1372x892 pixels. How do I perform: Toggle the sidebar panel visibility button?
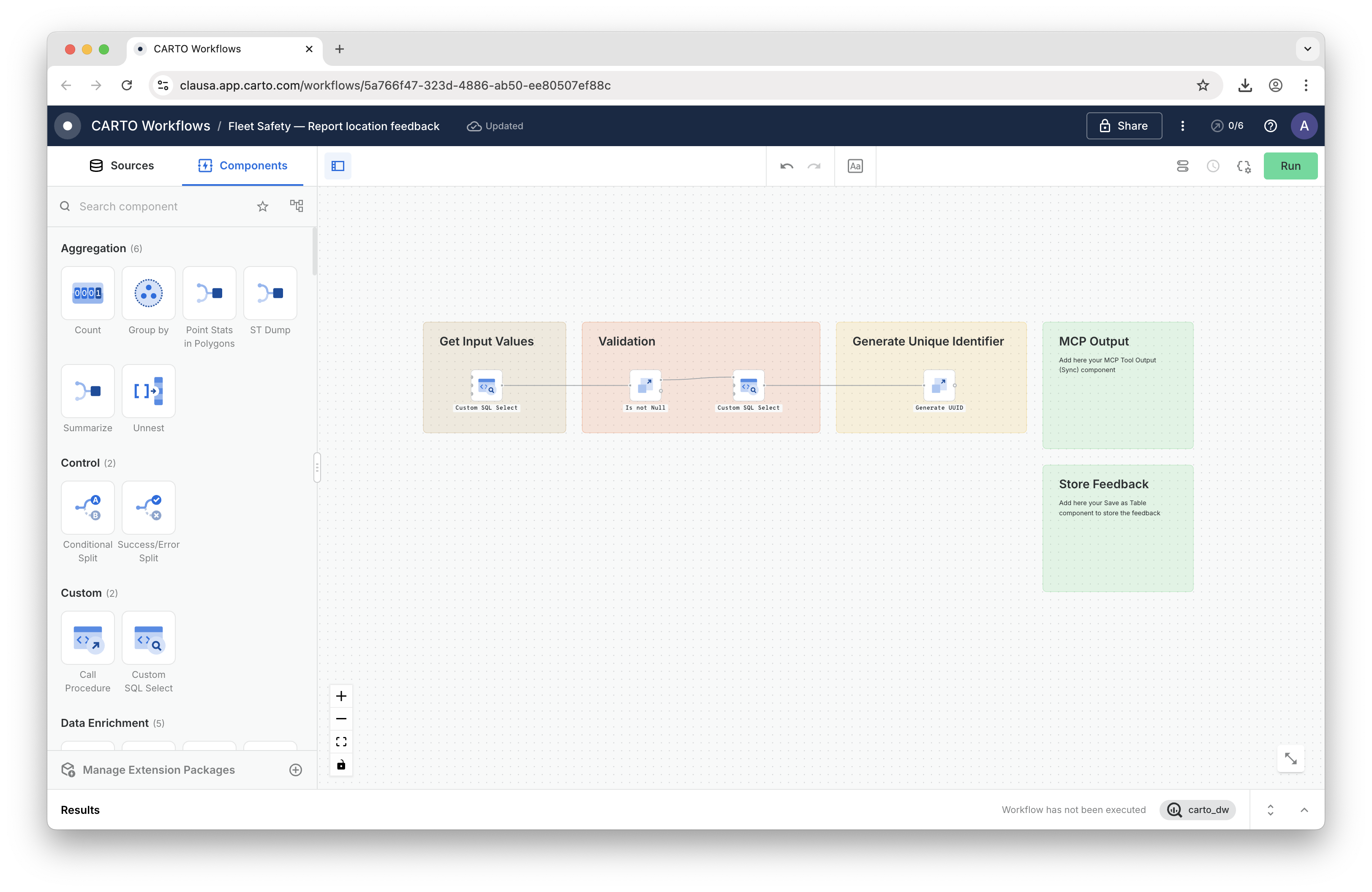(338, 166)
